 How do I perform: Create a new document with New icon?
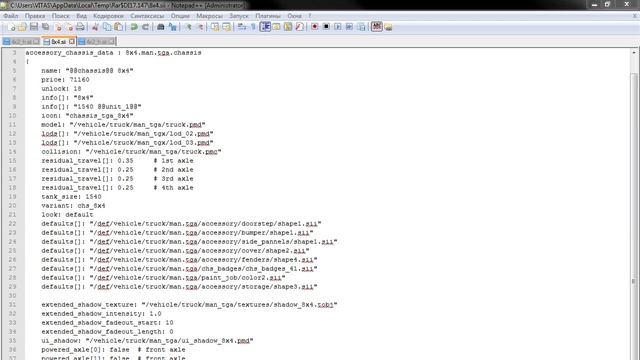pos(11,27)
